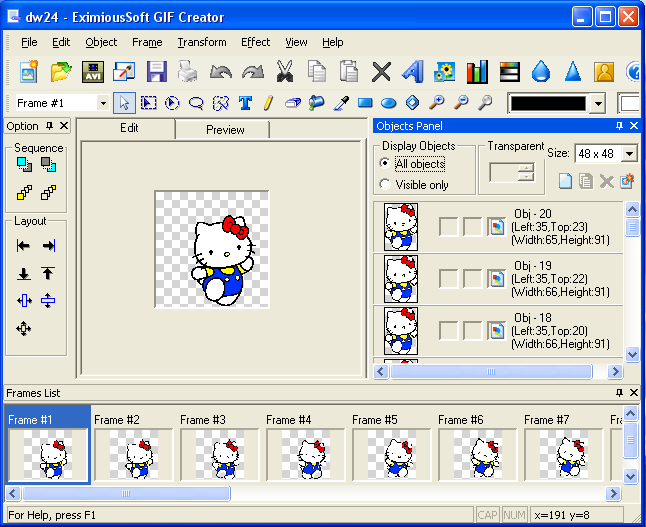This screenshot has width=646, height=527.
Task: Select the Text T tool
Action: click(245, 103)
